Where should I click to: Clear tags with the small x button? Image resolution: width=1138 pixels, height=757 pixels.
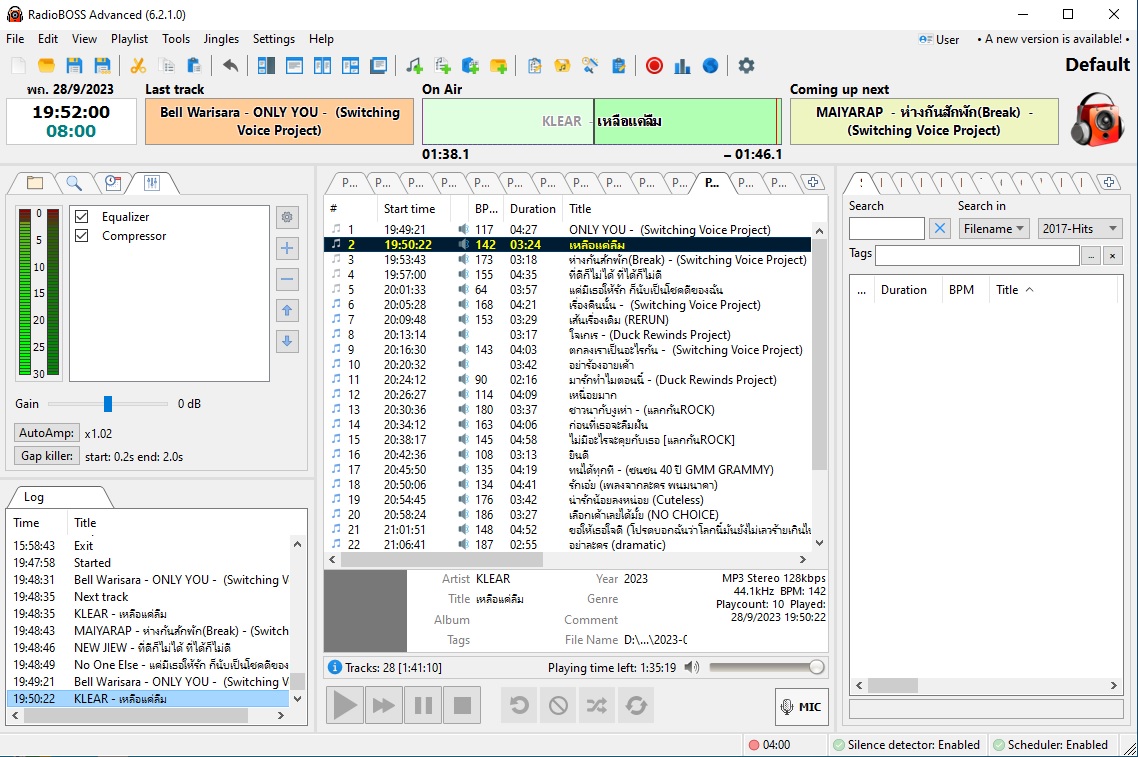1113,255
